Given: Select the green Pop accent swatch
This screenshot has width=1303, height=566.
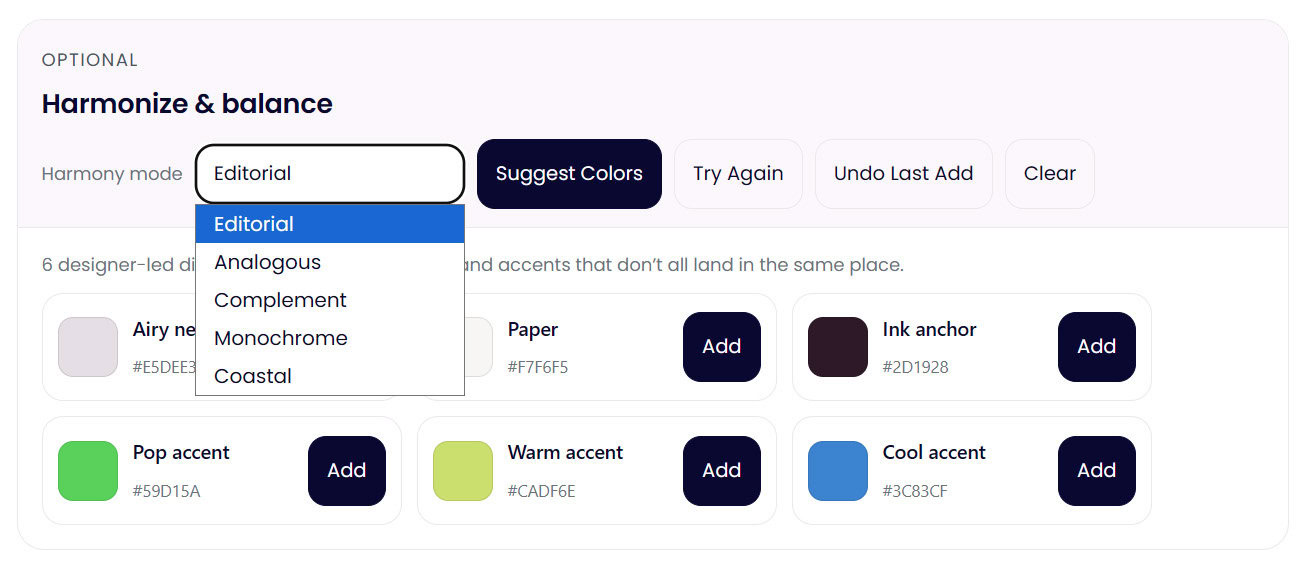Looking at the screenshot, I should [88, 471].
